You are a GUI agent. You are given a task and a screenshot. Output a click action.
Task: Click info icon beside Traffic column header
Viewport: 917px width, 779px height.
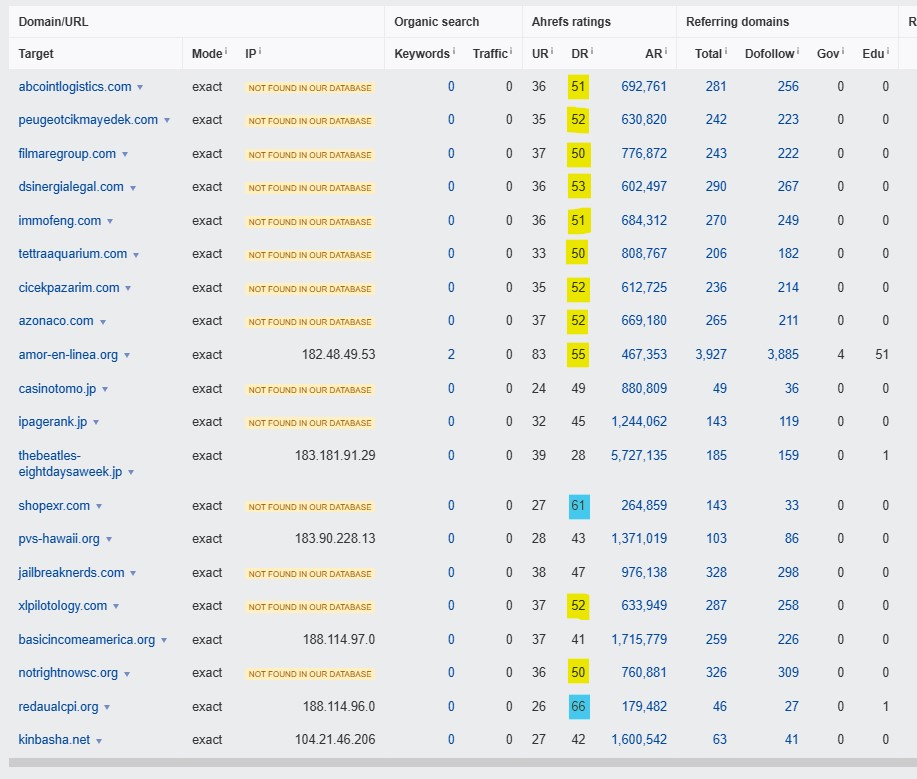pyautogui.click(x=511, y=51)
